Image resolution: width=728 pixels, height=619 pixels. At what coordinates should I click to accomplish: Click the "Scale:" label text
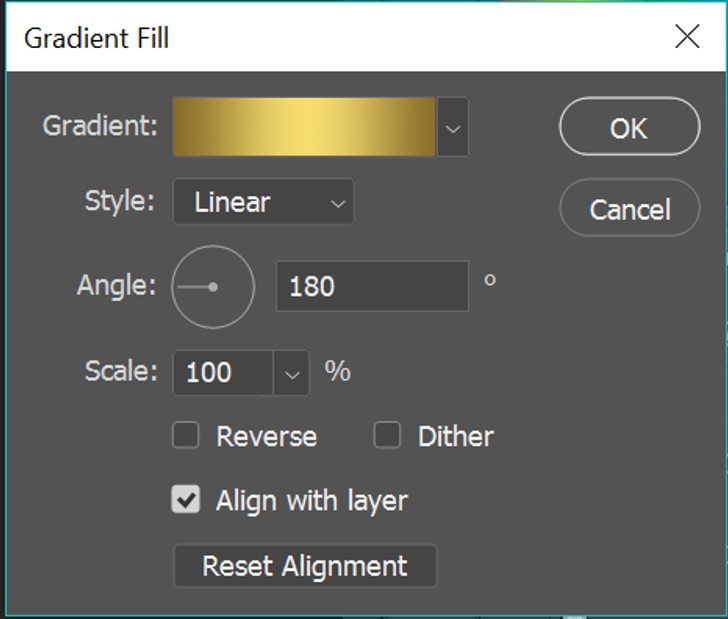[x=121, y=372]
